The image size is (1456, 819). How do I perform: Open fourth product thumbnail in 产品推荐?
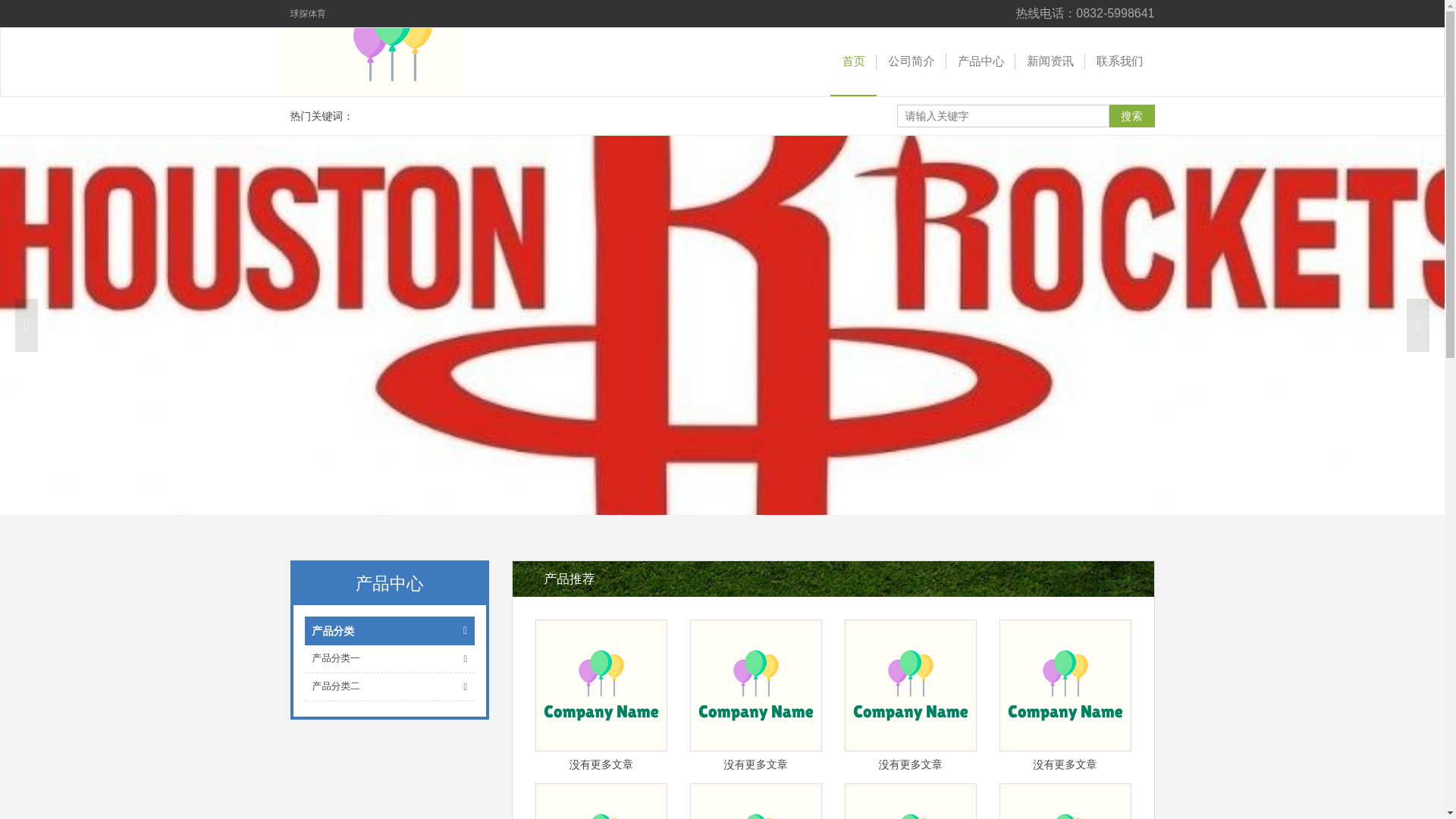pyautogui.click(x=1065, y=686)
